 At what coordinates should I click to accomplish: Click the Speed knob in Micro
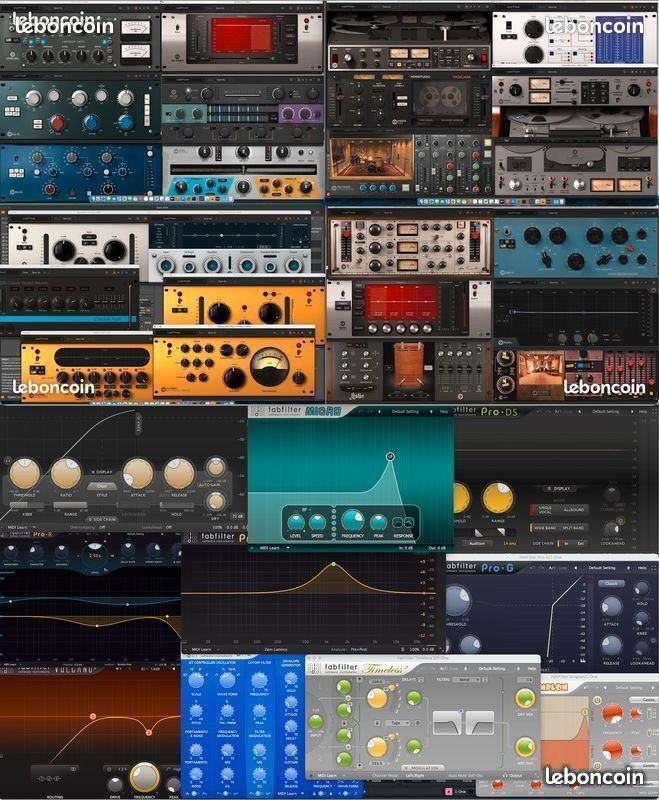click(317, 522)
